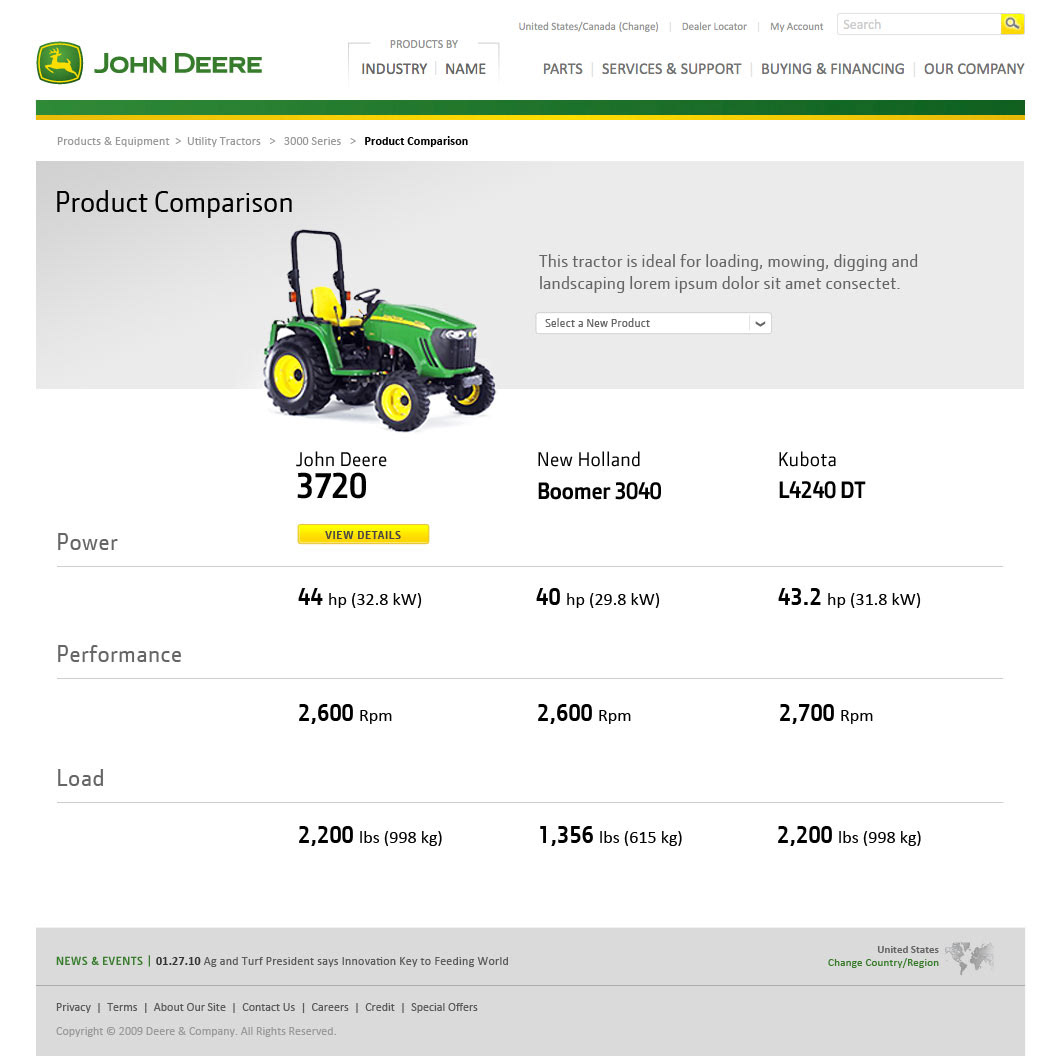
Task: Open the Special Offers footer link
Action: pos(444,1007)
